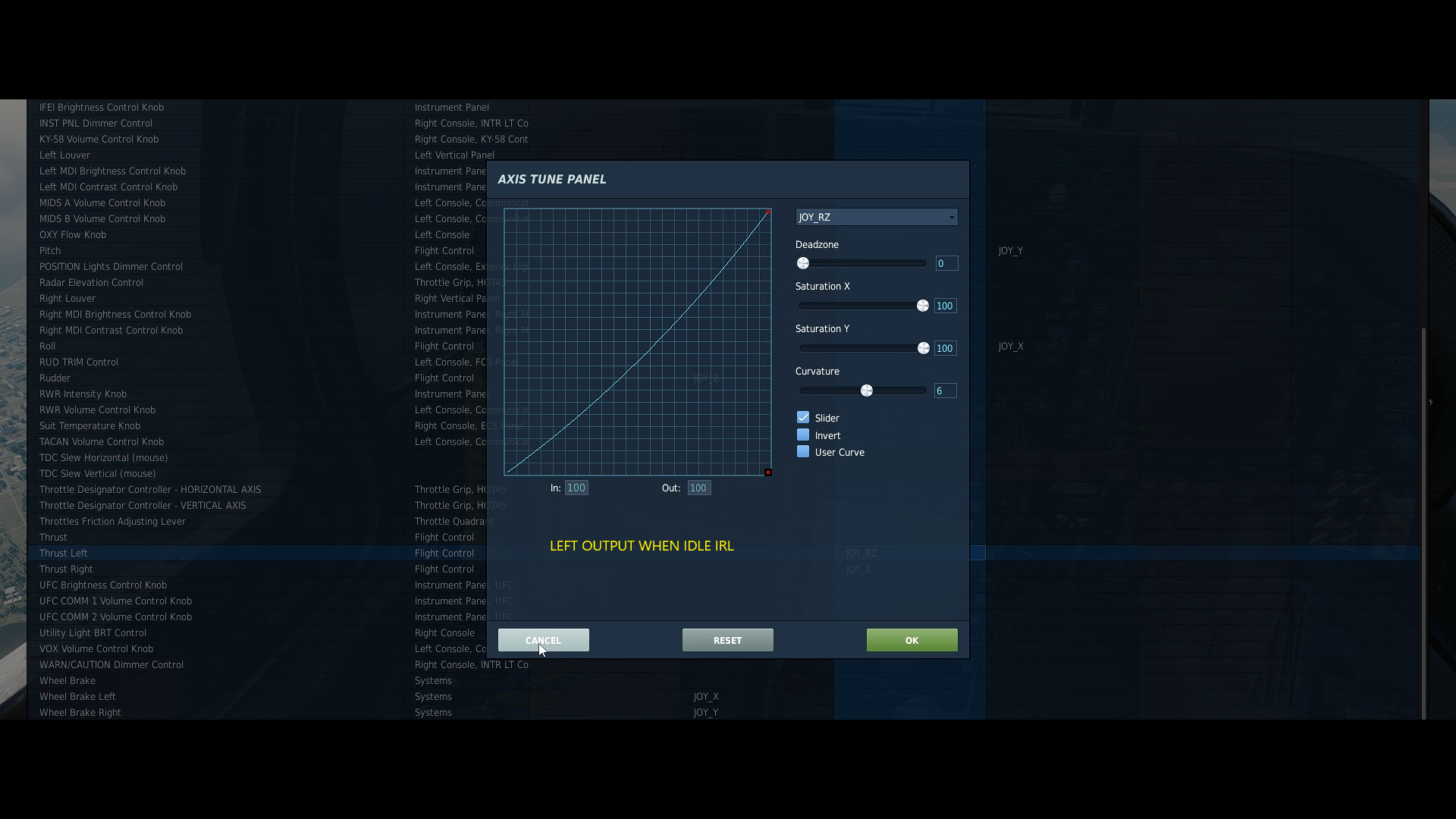Screen dimensions: 1456x819
Task: Enable the Invert checkbox
Action: pos(803,435)
